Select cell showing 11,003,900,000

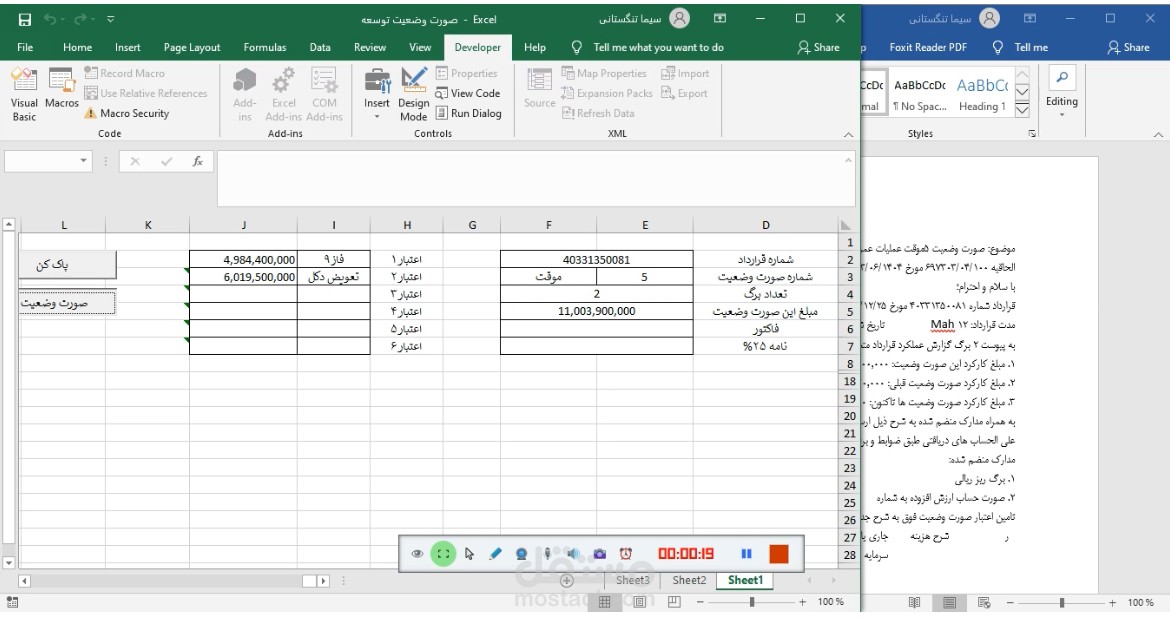point(596,311)
